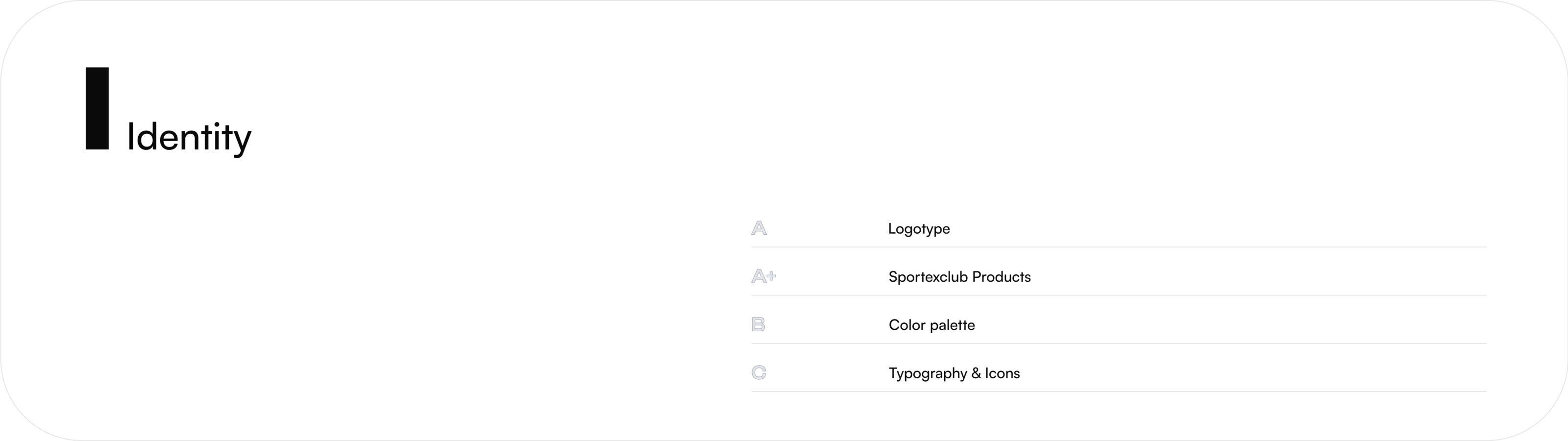
Task: Open the Sportexclub Products entry
Action: [959, 277]
